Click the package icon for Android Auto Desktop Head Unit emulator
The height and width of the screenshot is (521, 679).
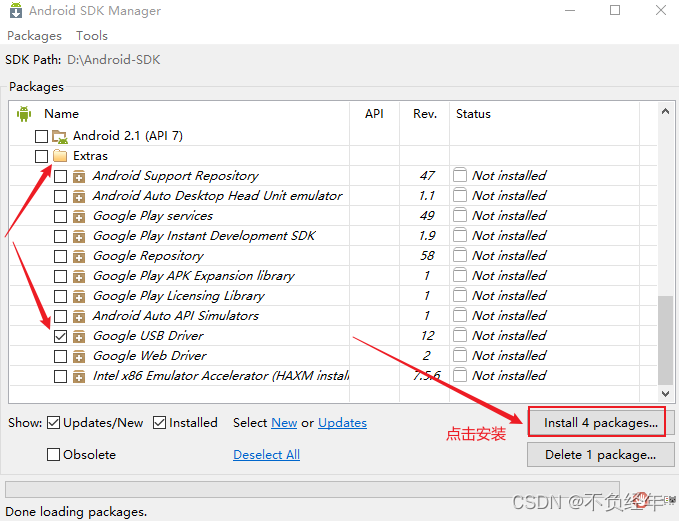pyautogui.click(x=79, y=196)
